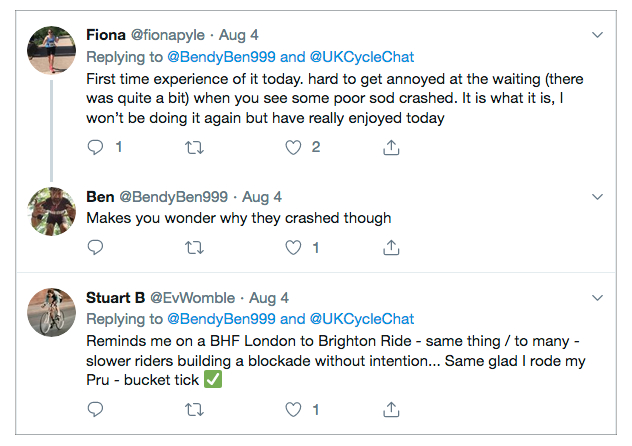This screenshot has width=632, height=446.
Task: Share Stuart B's tweet
Action: point(392,409)
